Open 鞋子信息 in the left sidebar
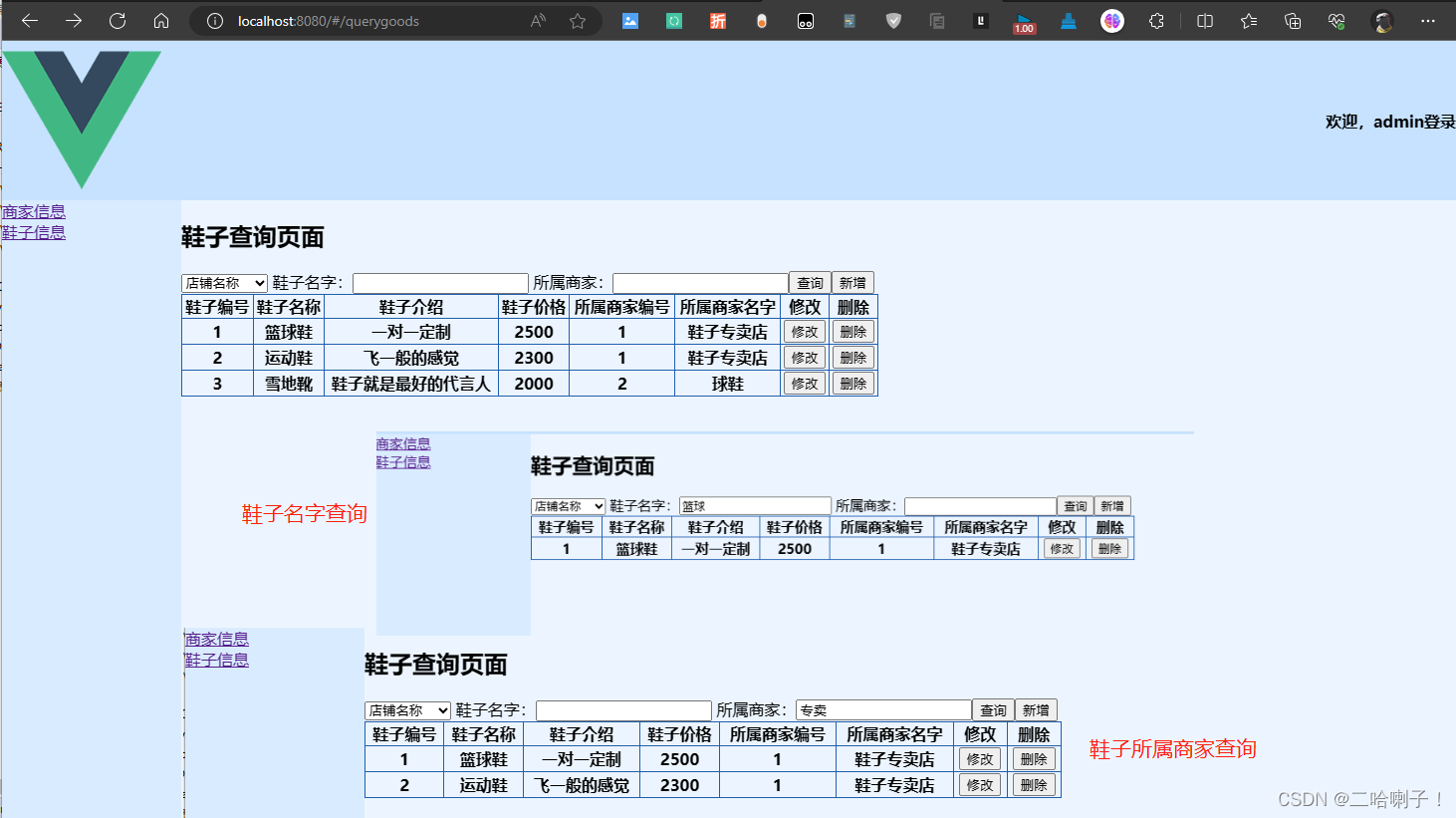The image size is (1456, 818). click(34, 232)
